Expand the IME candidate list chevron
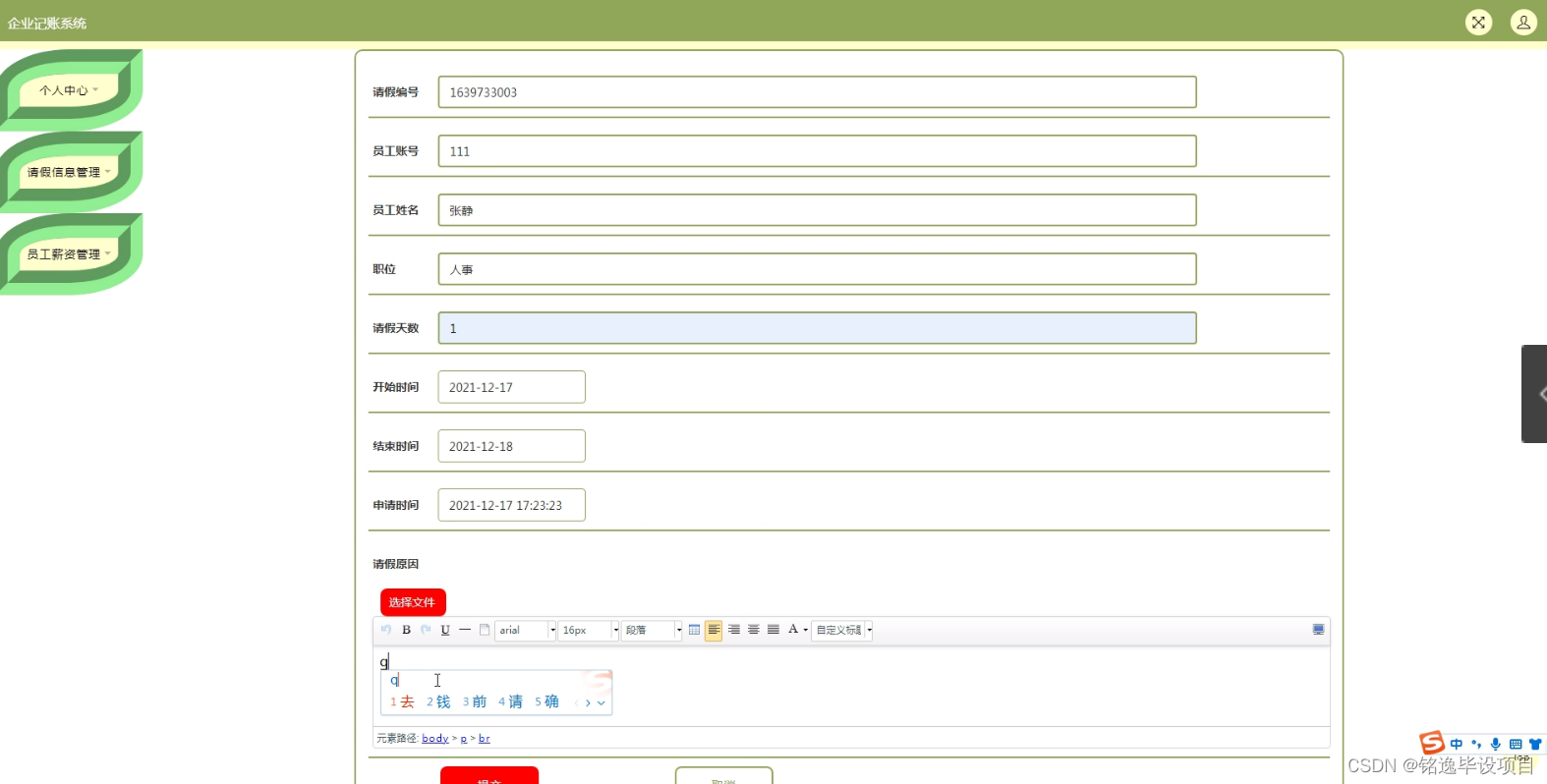The image size is (1547, 784). 602,702
